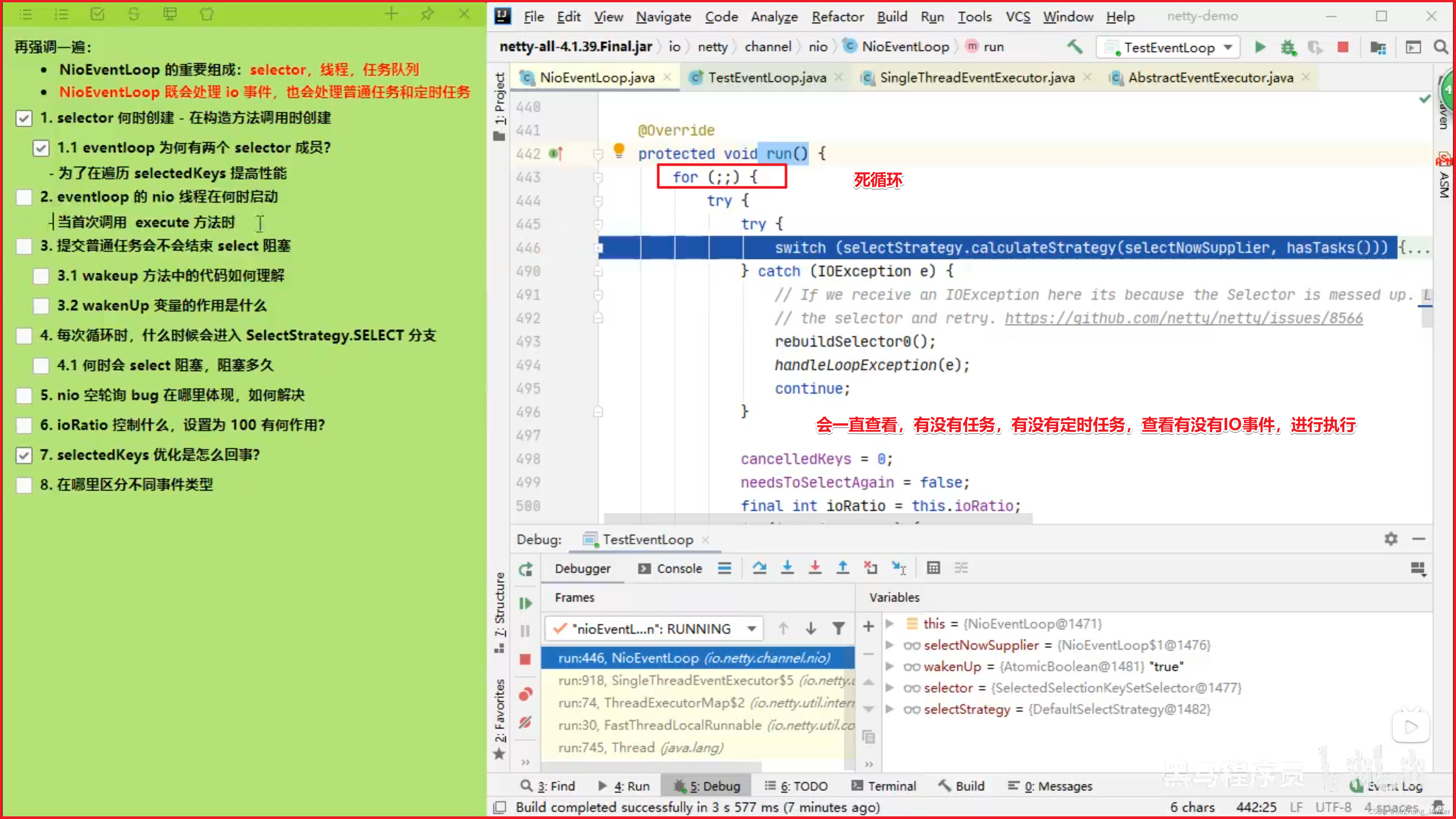Open the Refactor menu

[x=838, y=17]
